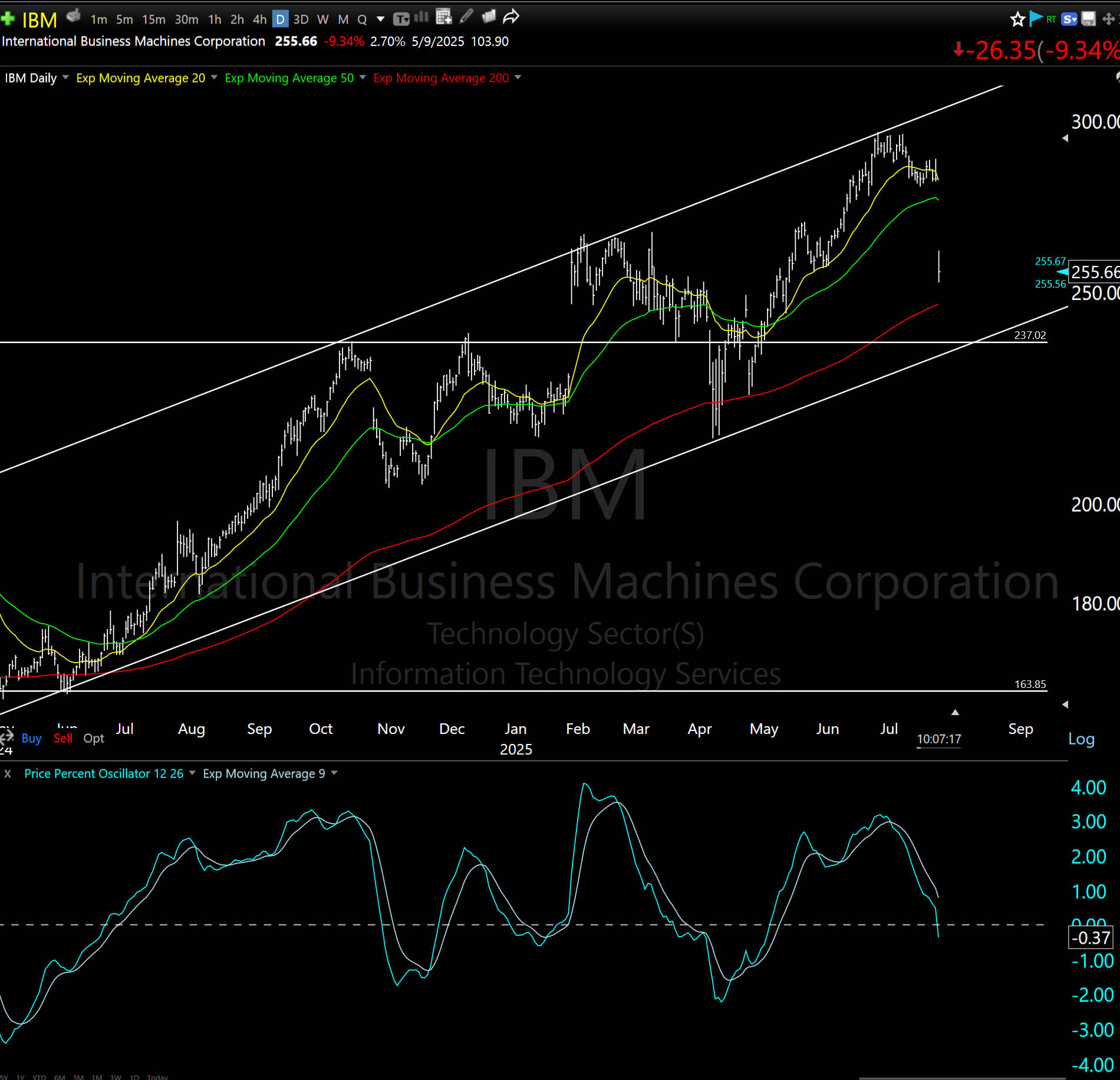Click the blue flag icon

pos(1035,19)
